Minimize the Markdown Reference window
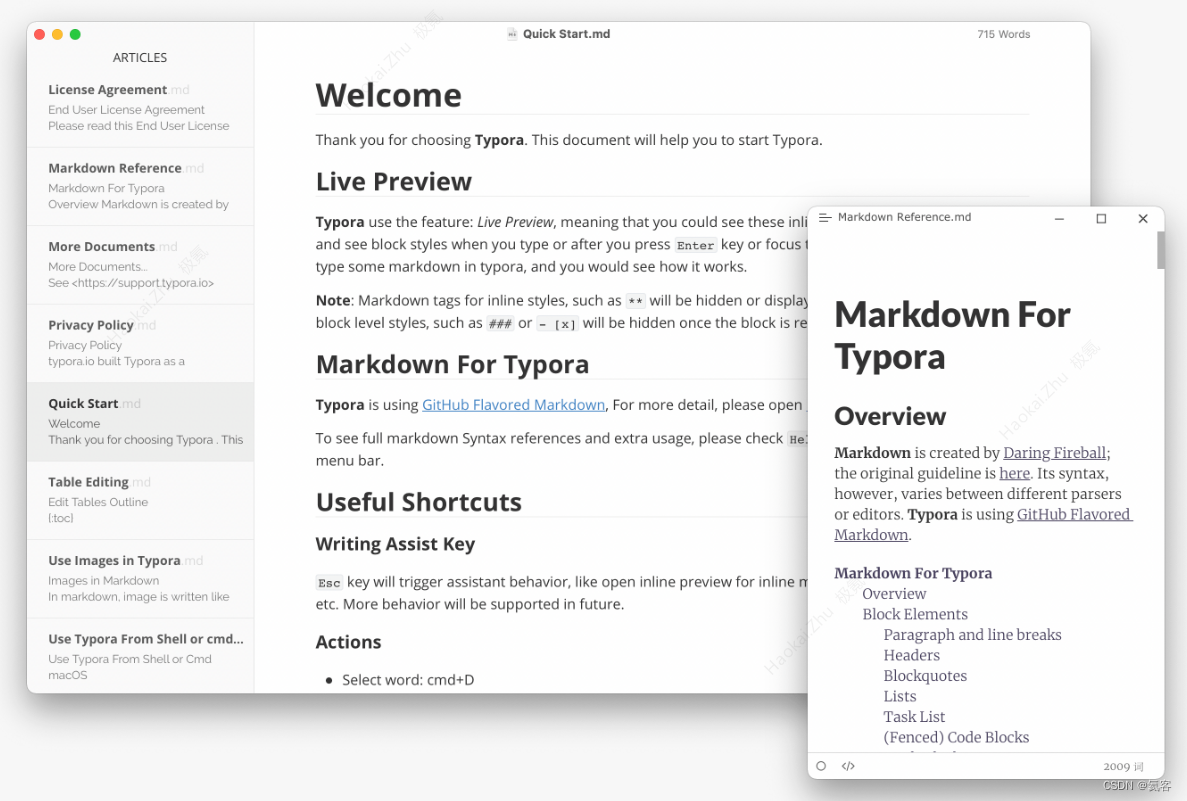Image resolution: width=1187 pixels, height=801 pixels. click(x=1059, y=219)
